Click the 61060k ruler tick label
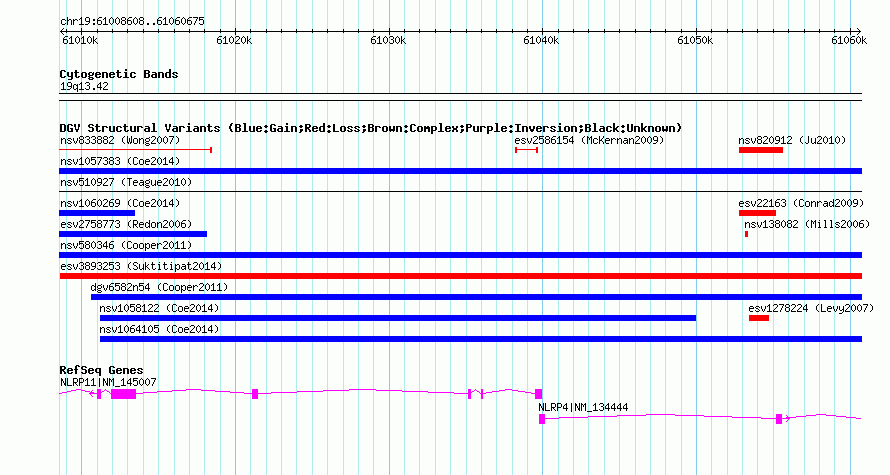The image size is (890, 475). (x=849, y=40)
